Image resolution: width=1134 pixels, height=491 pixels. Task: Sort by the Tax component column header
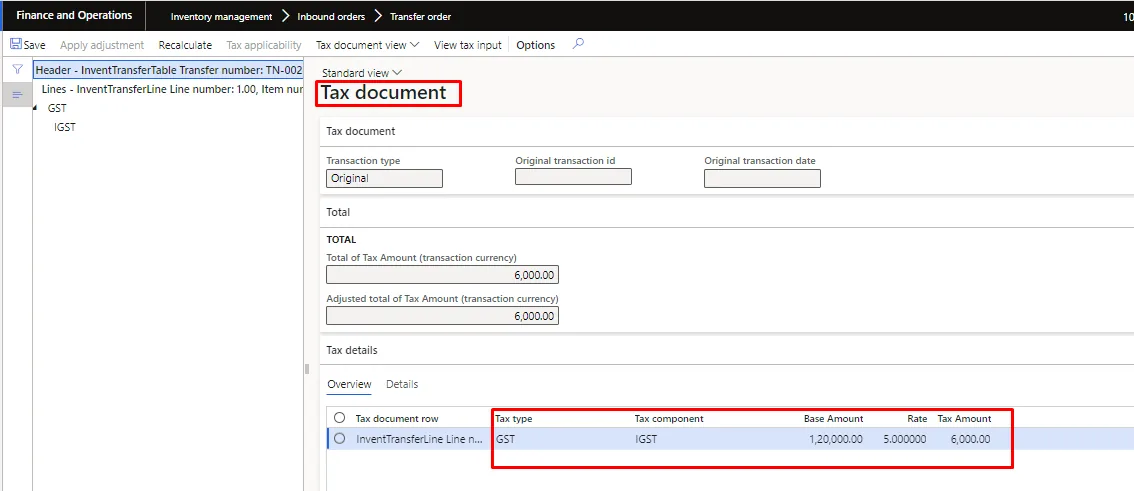click(x=669, y=419)
